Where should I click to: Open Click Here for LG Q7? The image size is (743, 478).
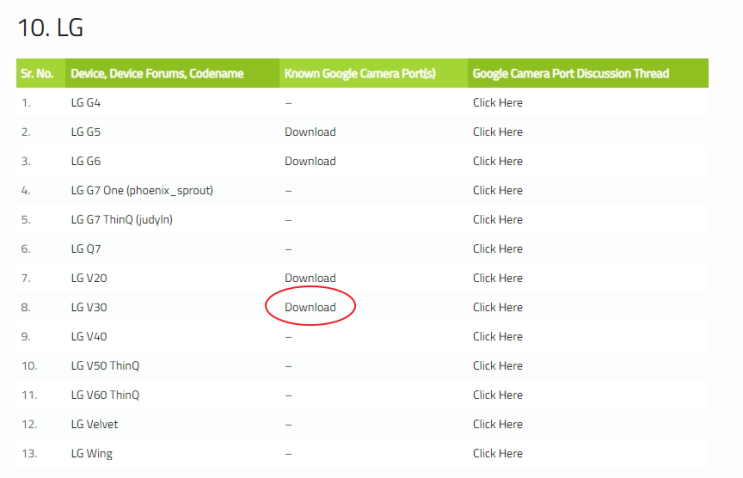498,249
